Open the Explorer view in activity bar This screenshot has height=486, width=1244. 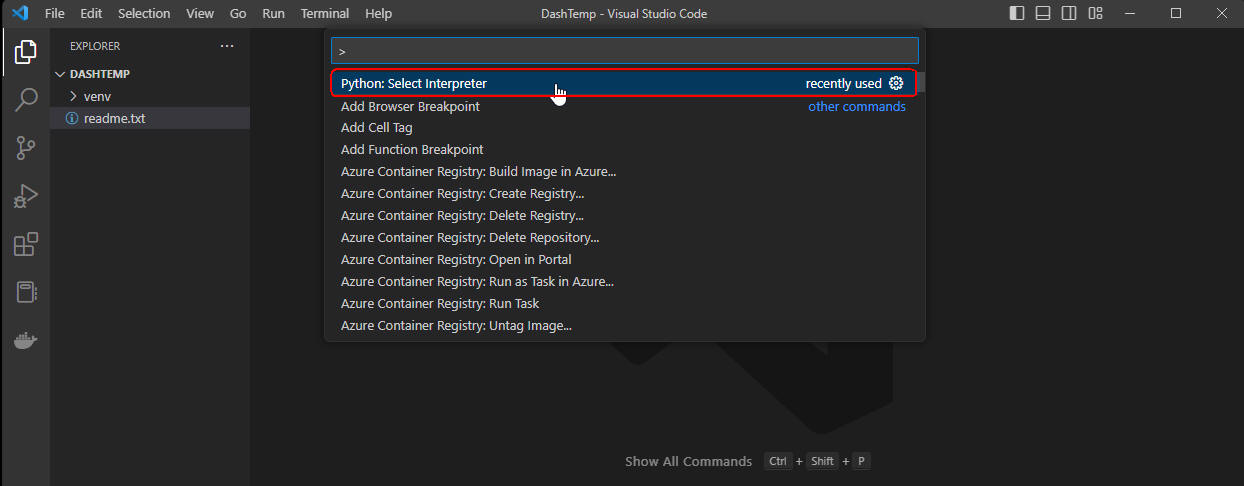click(26, 52)
